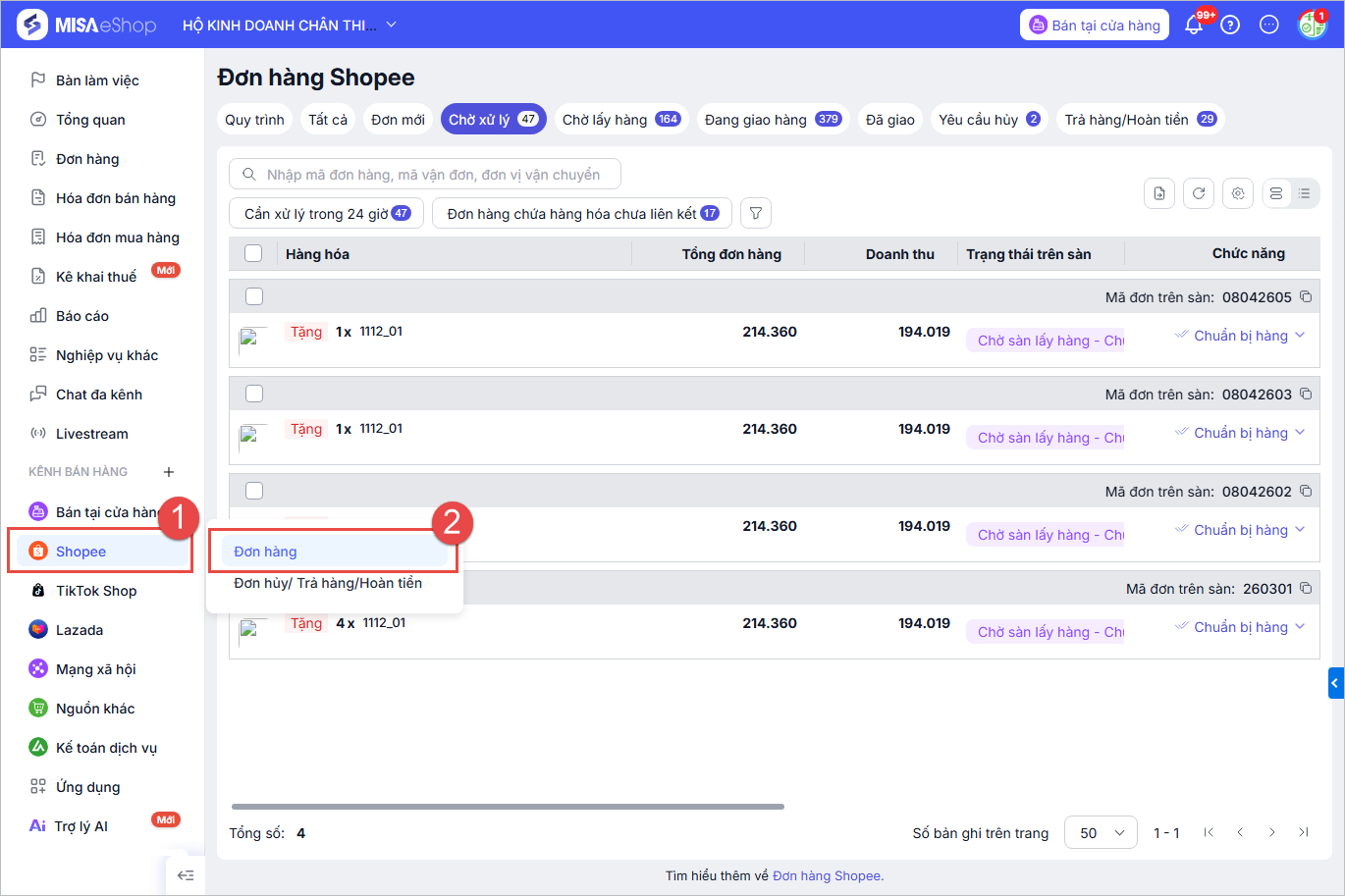This screenshot has height=896, width=1345.
Task: Open Trợ lý AI assistant
Action: 81,826
